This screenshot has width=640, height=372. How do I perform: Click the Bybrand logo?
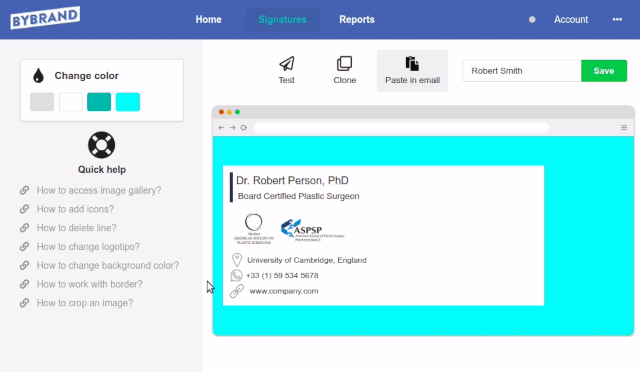45,18
